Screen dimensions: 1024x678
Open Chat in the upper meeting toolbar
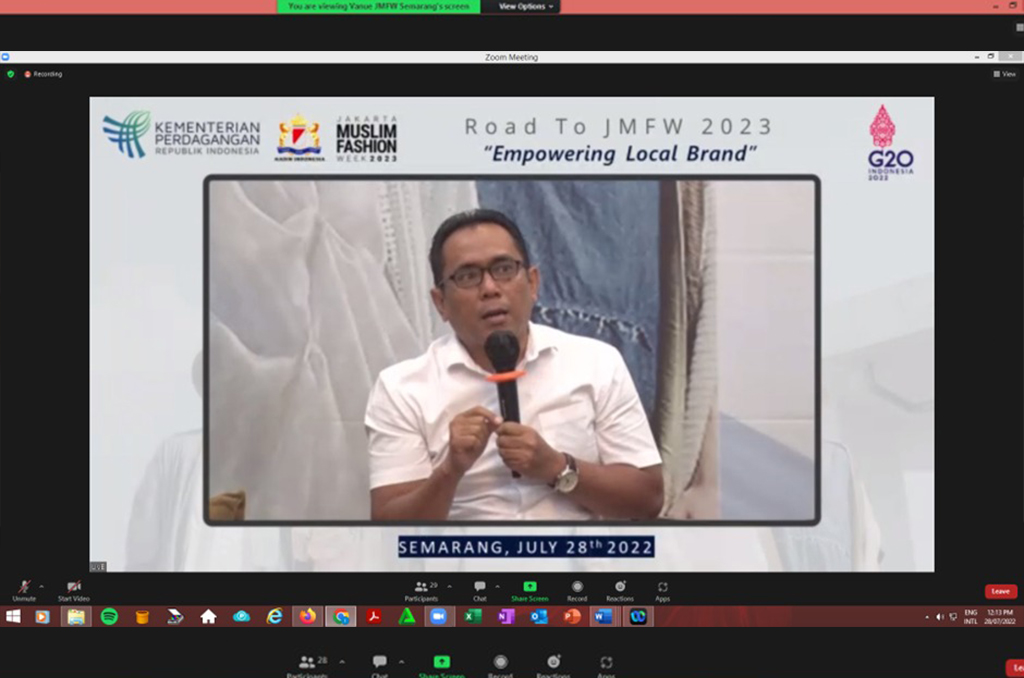coord(480,590)
